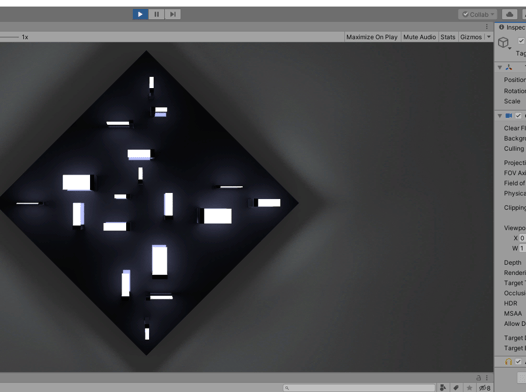Screen dimensions: 526x392
Task: Click the Transform component icon
Action: (509, 67)
